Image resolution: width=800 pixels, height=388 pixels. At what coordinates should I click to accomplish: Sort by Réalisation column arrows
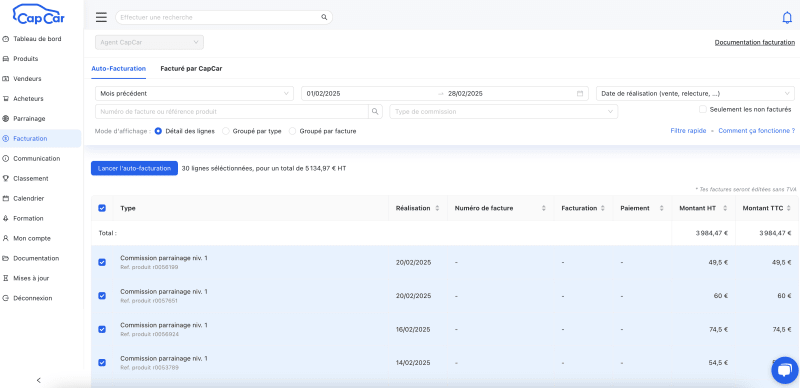tap(437, 208)
